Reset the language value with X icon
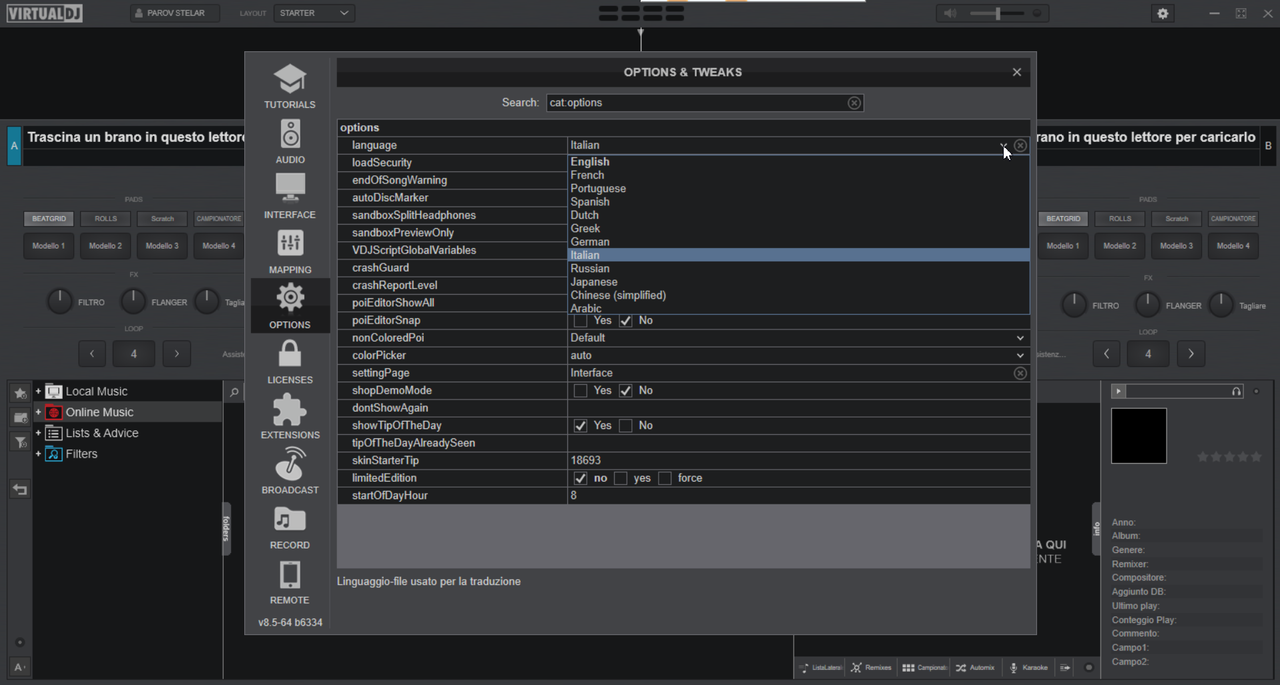This screenshot has height=685, width=1280. (x=1020, y=146)
